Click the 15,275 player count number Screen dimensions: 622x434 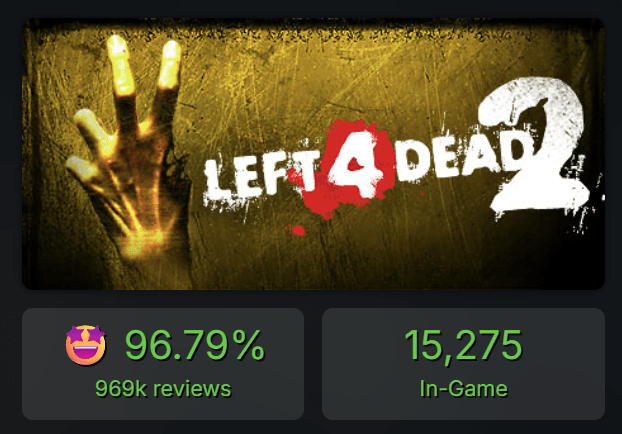[463, 346]
